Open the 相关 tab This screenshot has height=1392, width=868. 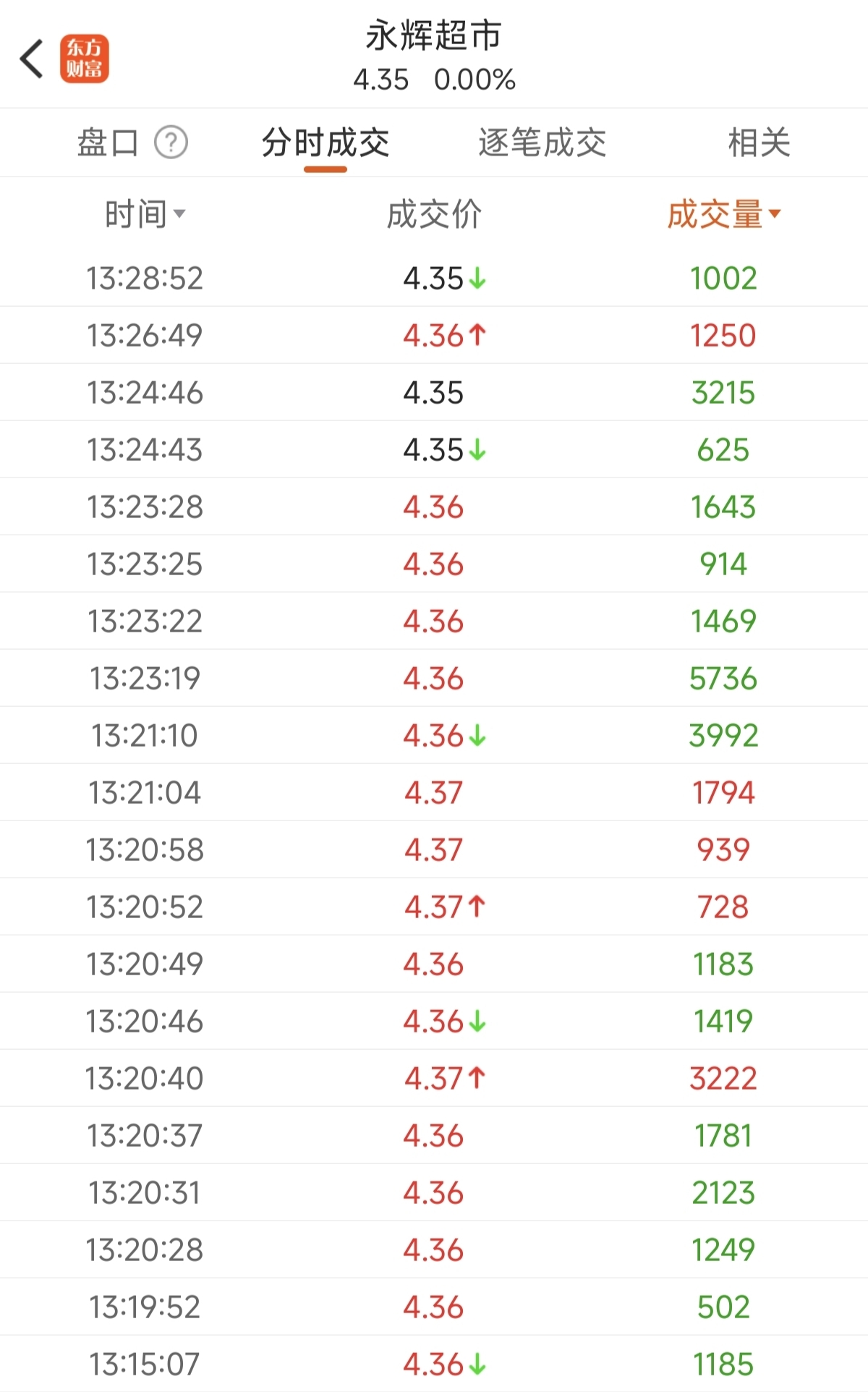[759, 143]
